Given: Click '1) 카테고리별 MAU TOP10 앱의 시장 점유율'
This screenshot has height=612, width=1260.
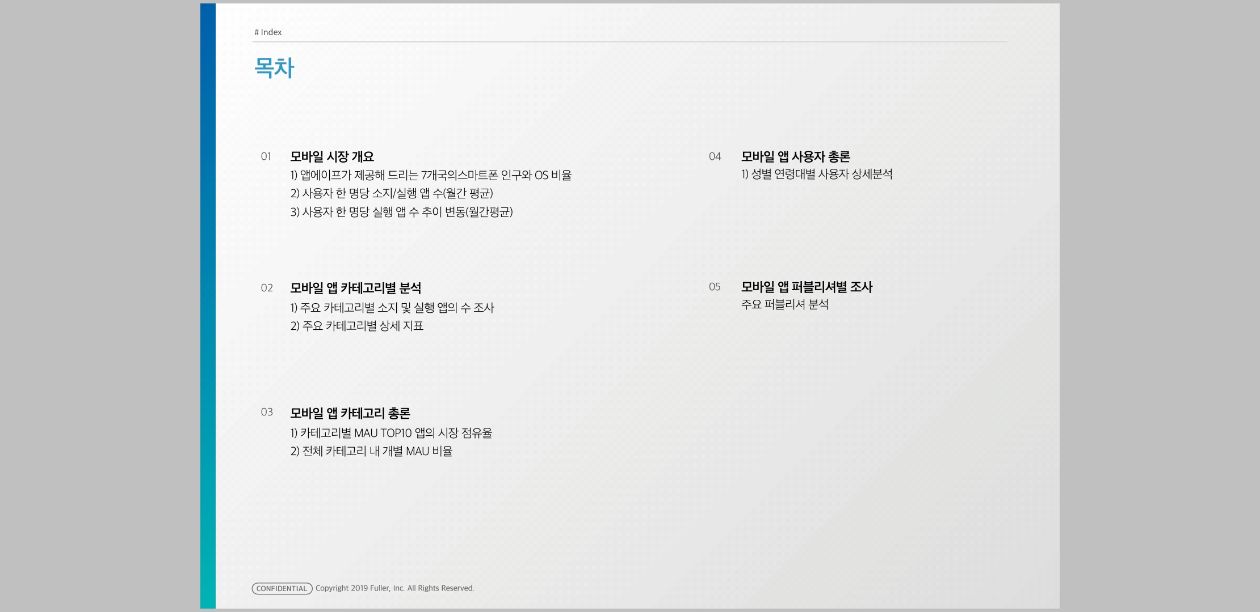Looking at the screenshot, I should coord(391,433).
